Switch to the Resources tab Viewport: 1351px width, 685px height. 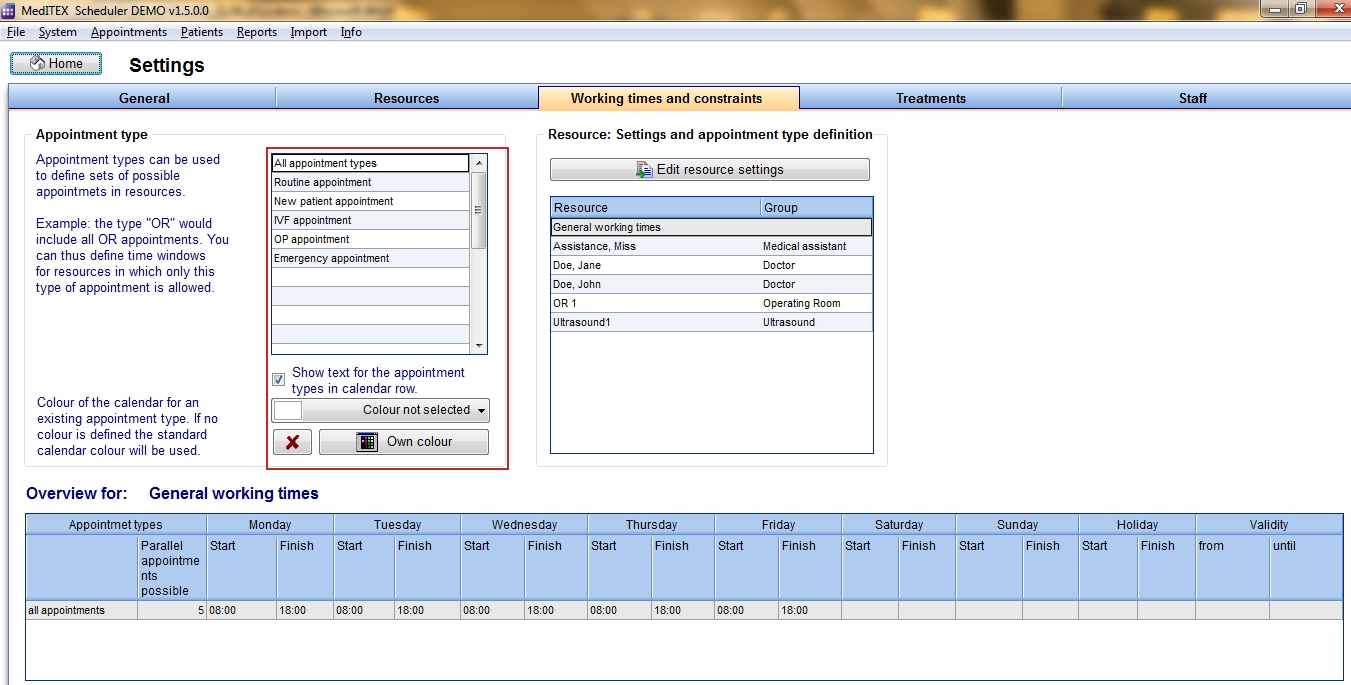click(x=406, y=98)
